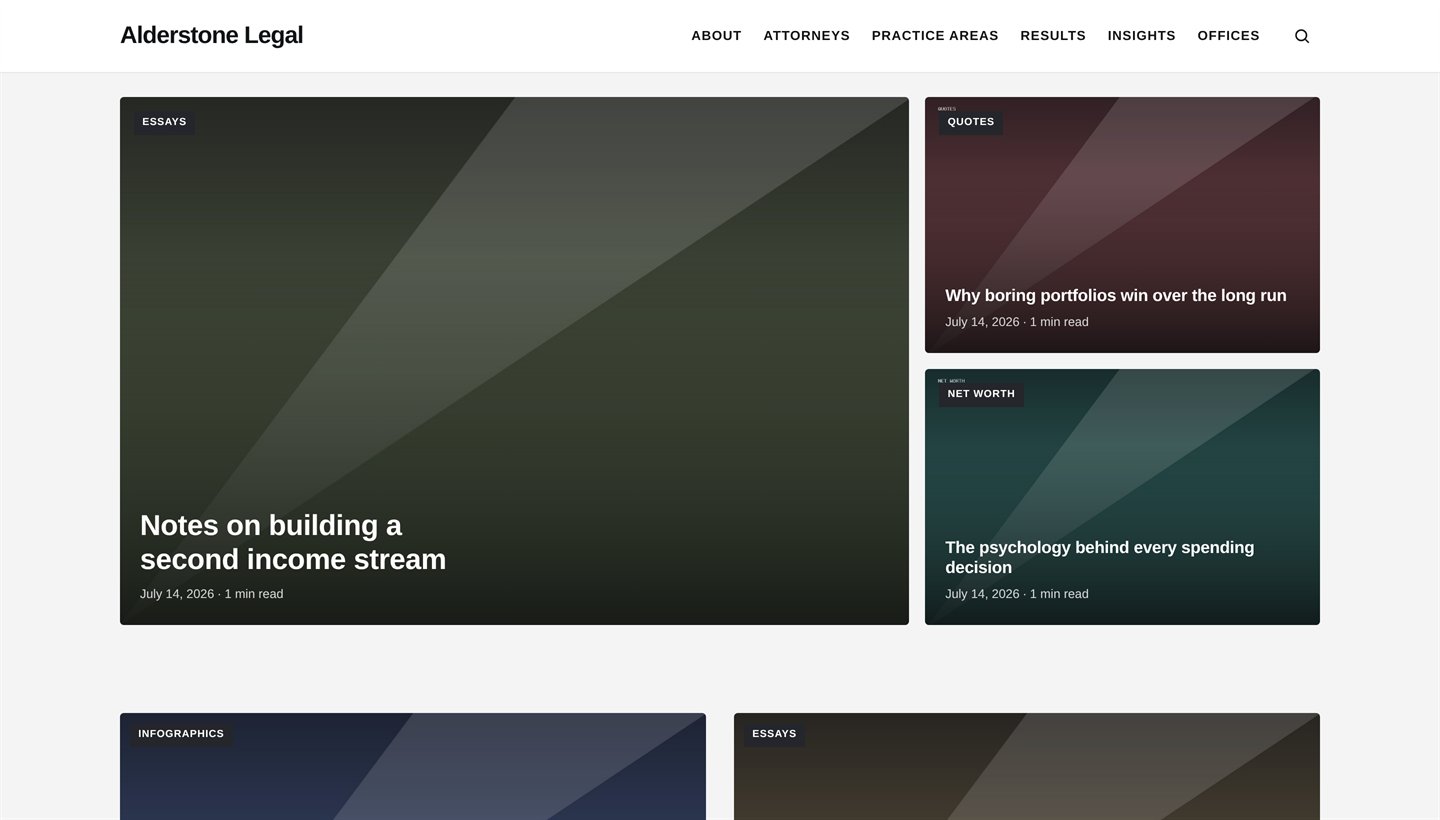Select the Net Worth category tag

(981, 394)
